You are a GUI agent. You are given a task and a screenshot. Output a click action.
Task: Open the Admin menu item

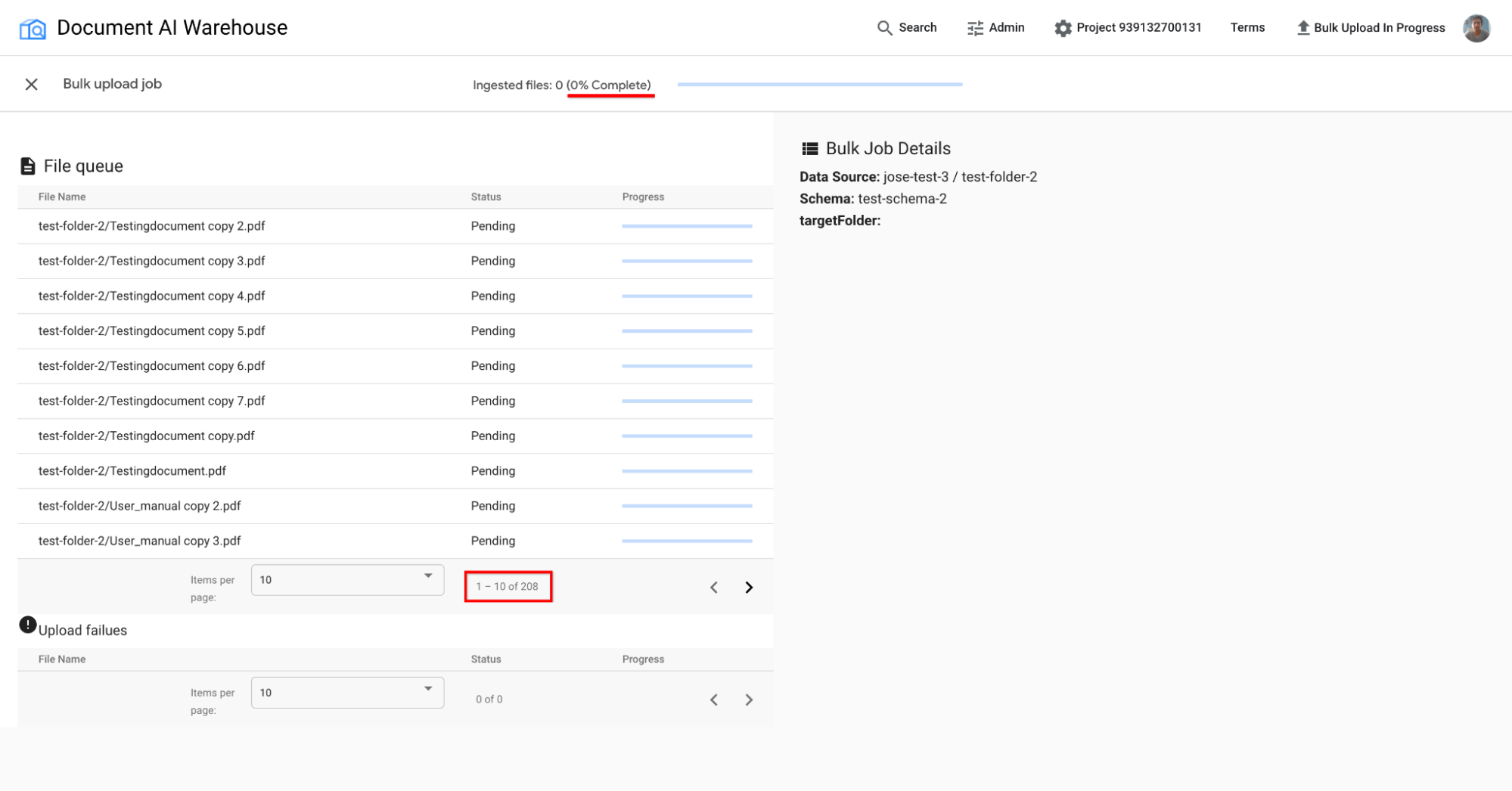coord(996,28)
